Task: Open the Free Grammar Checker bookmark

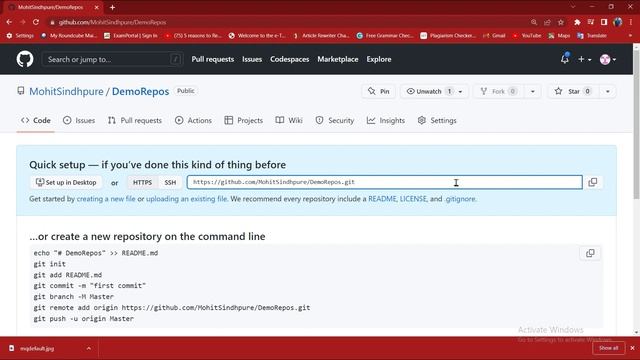Action: [385, 36]
